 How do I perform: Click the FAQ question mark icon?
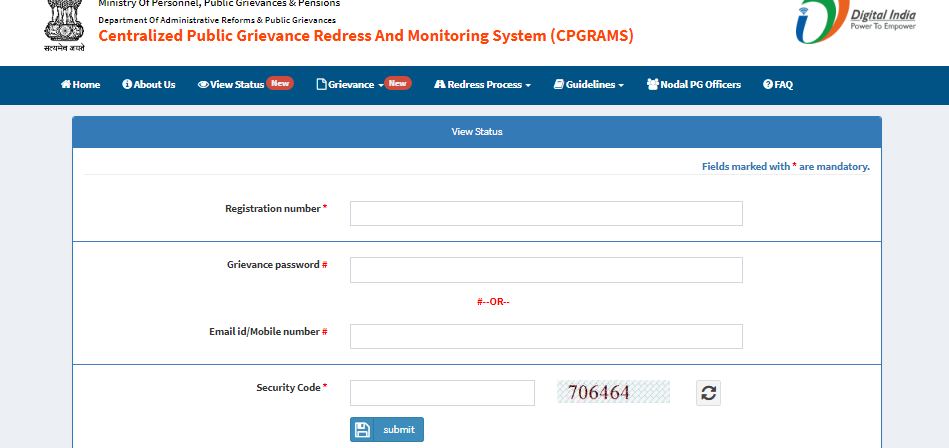pos(768,85)
